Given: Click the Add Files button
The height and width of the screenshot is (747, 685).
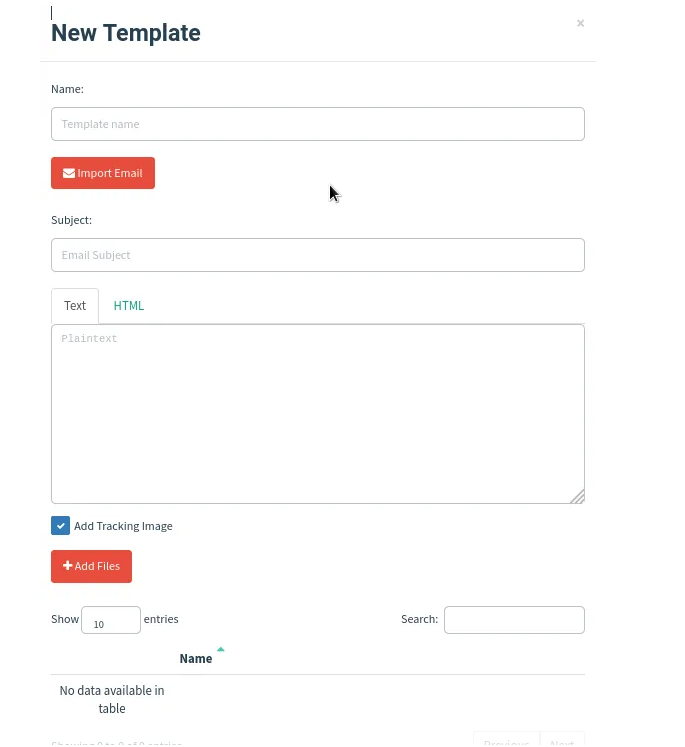Looking at the screenshot, I should coord(91,566).
